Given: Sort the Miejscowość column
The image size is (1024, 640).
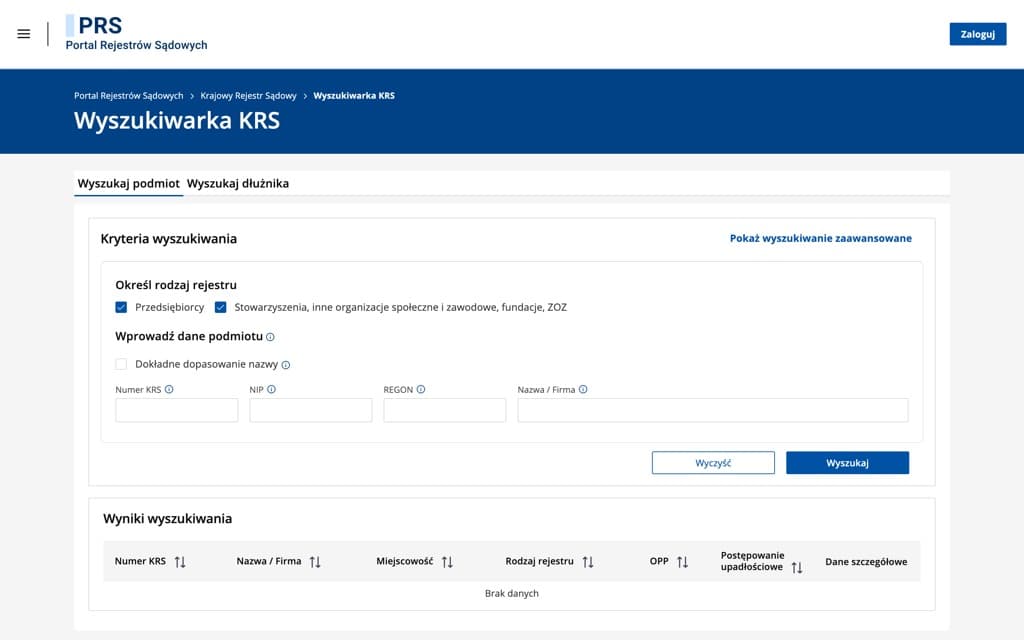Looking at the screenshot, I should tap(447, 561).
